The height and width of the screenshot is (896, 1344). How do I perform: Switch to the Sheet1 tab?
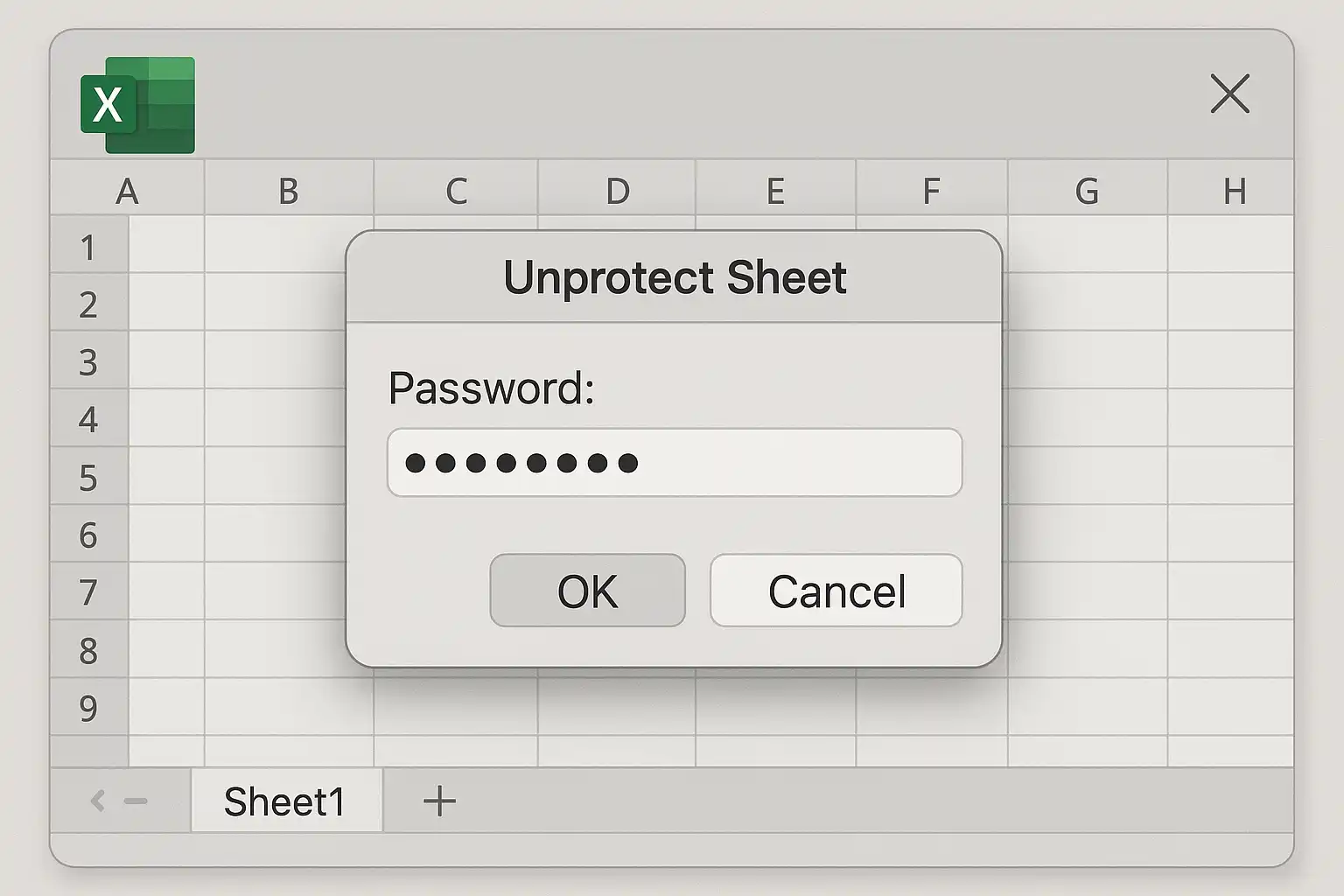point(286,801)
